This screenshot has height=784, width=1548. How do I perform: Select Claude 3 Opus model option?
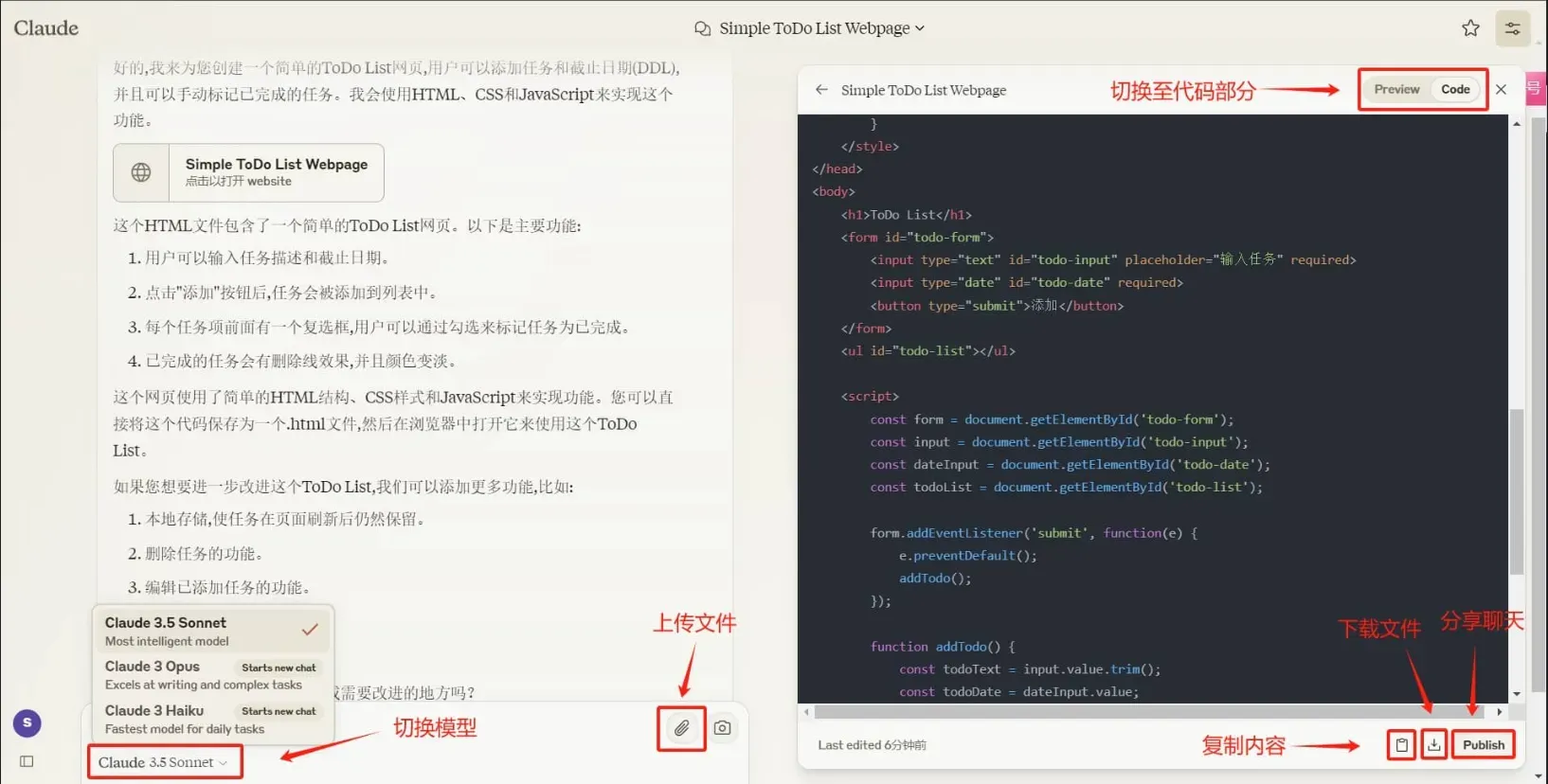point(212,675)
